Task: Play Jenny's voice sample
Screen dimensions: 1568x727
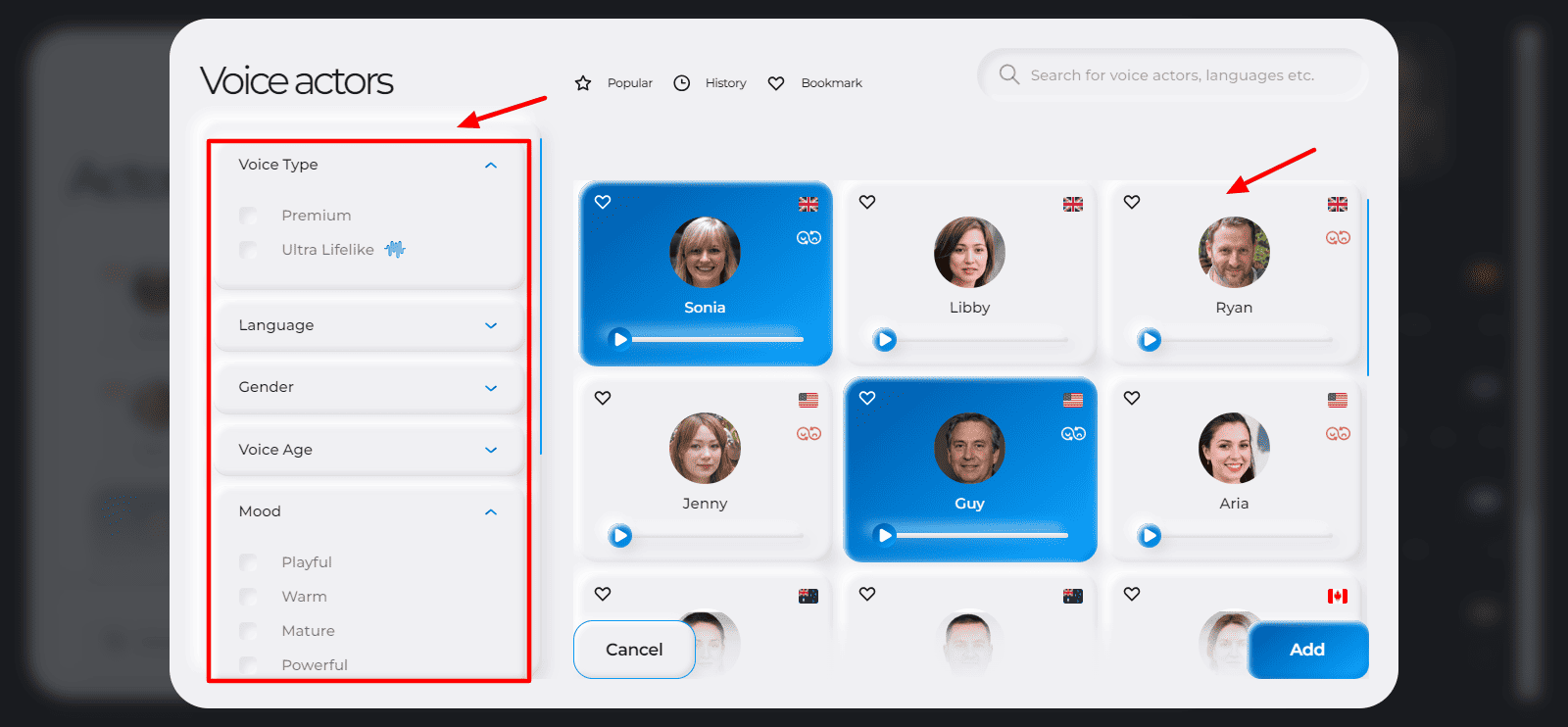Action: click(620, 536)
